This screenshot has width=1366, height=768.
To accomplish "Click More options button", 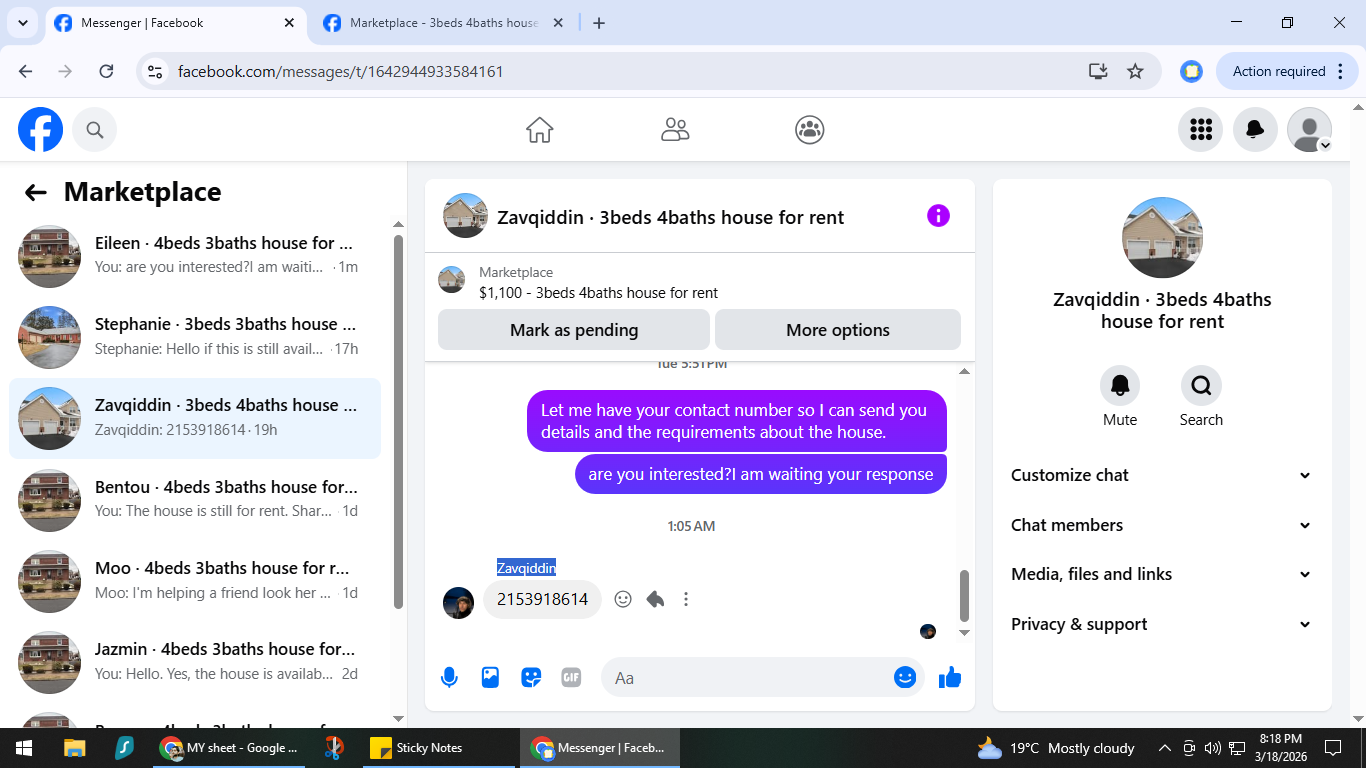I will tap(838, 330).
